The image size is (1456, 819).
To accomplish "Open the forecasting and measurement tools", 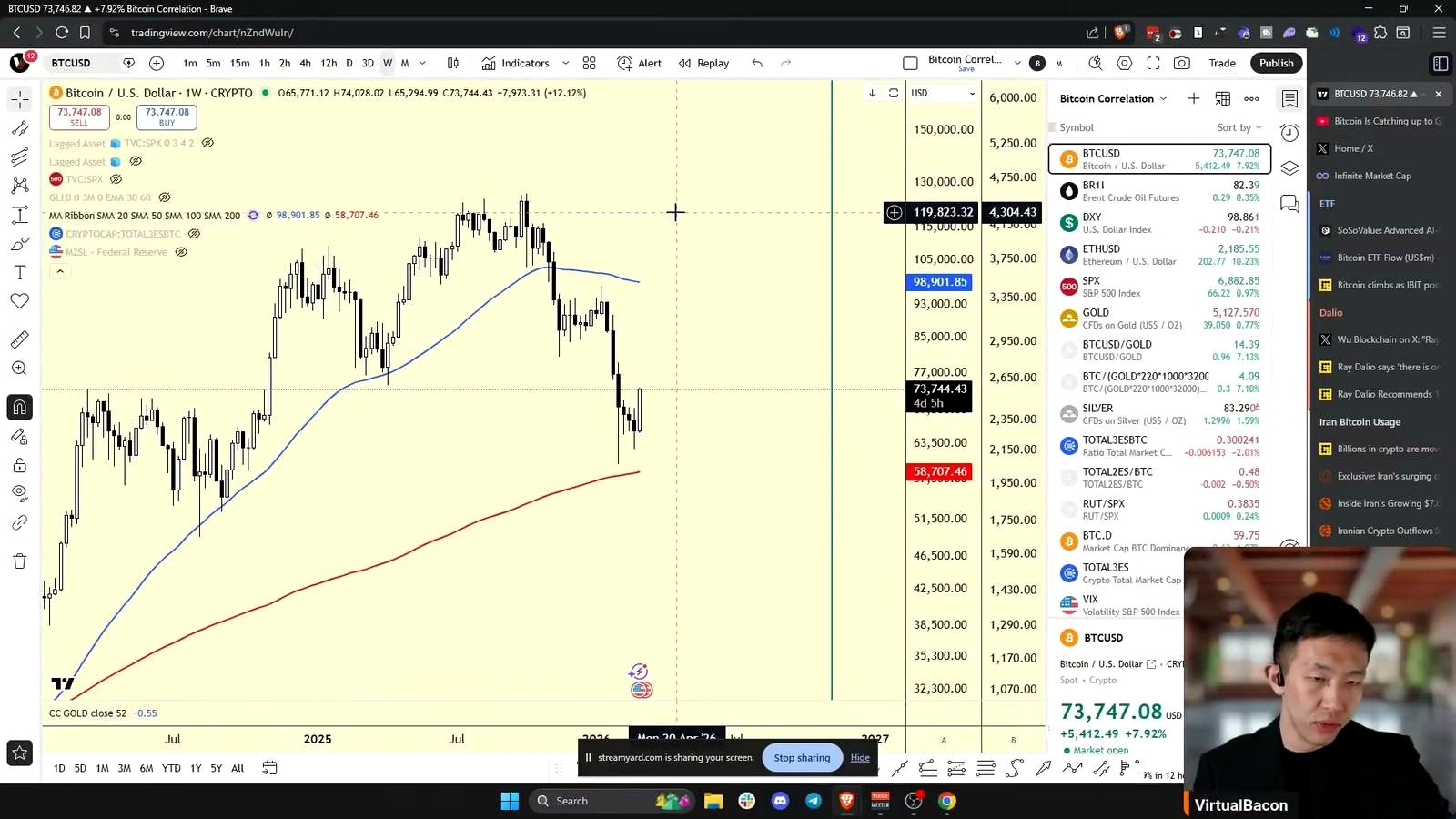I will (20, 215).
